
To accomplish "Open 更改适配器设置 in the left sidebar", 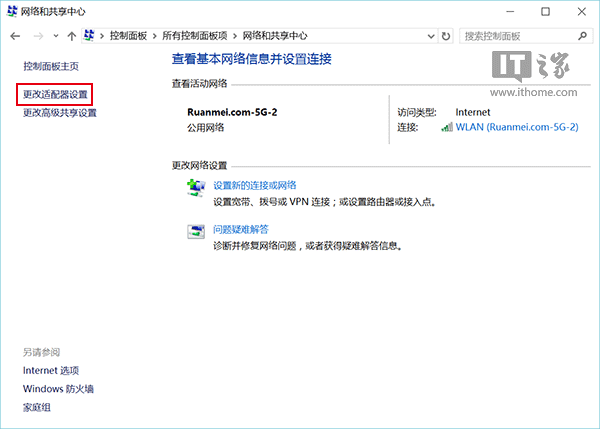I will pyautogui.click(x=56, y=95).
